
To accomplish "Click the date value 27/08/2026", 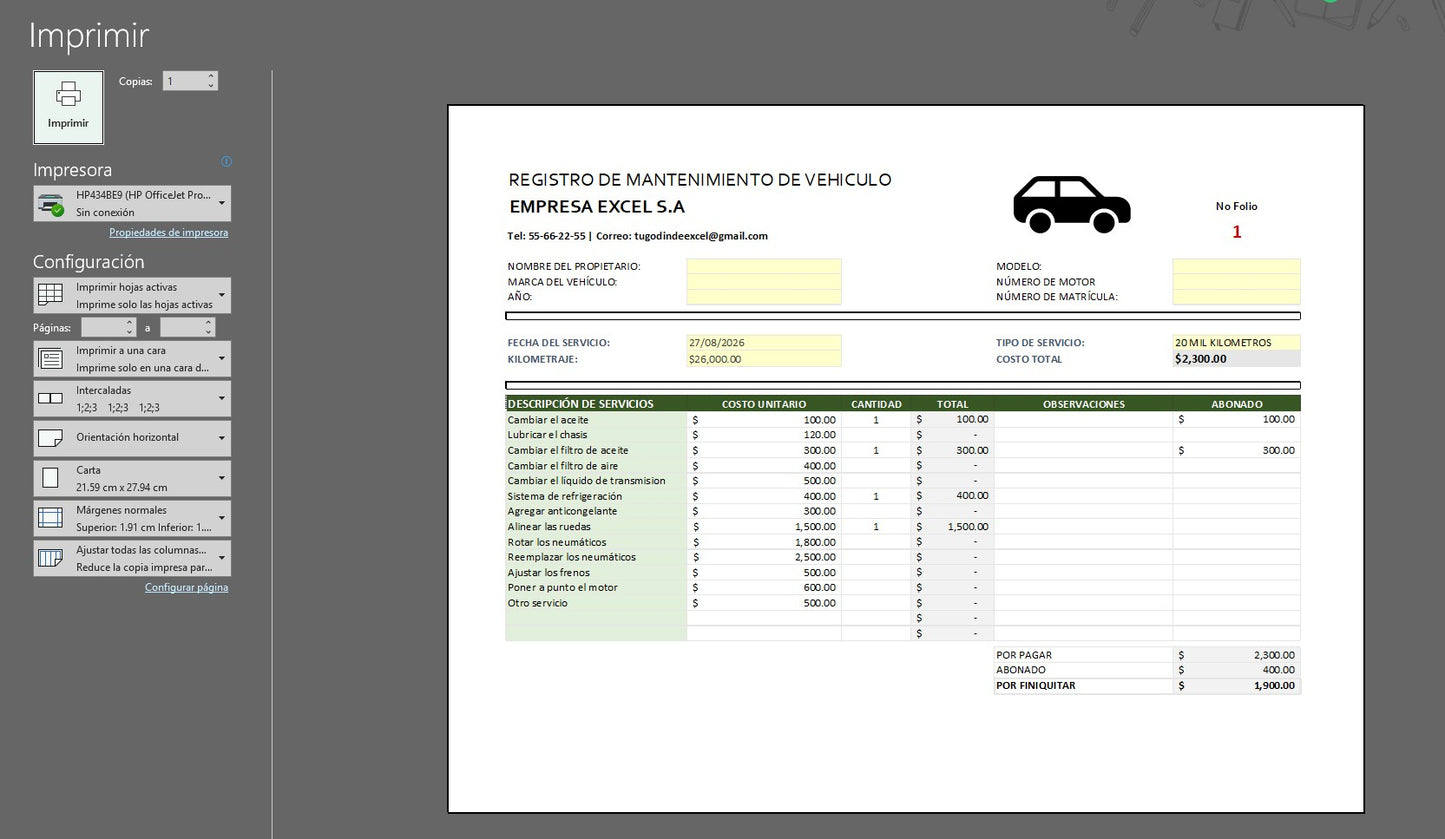I will point(718,343).
